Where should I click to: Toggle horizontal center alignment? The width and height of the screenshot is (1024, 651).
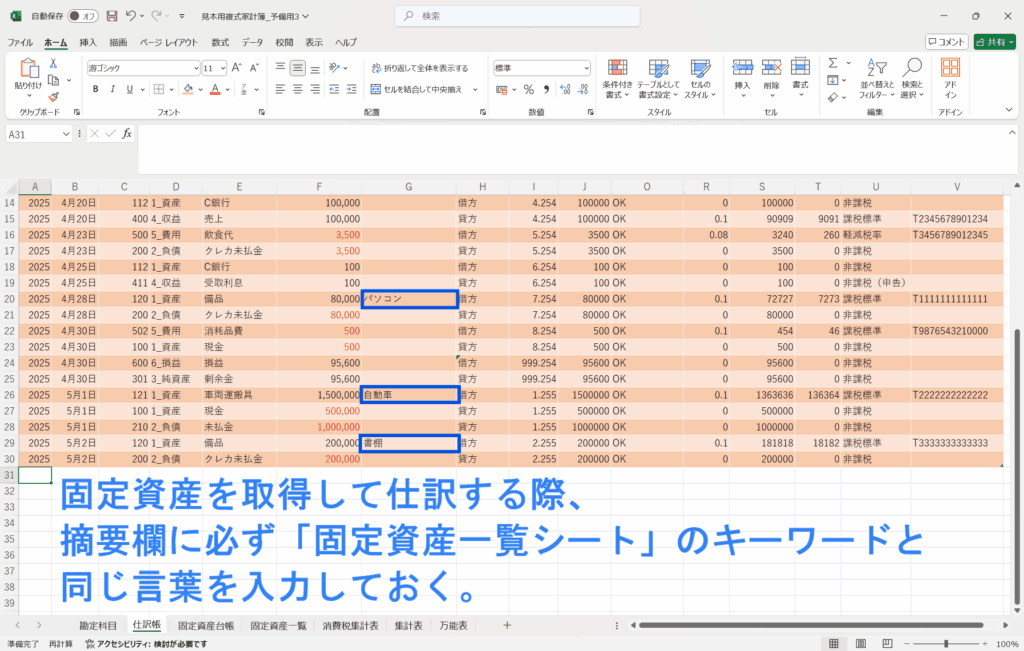click(297, 89)
